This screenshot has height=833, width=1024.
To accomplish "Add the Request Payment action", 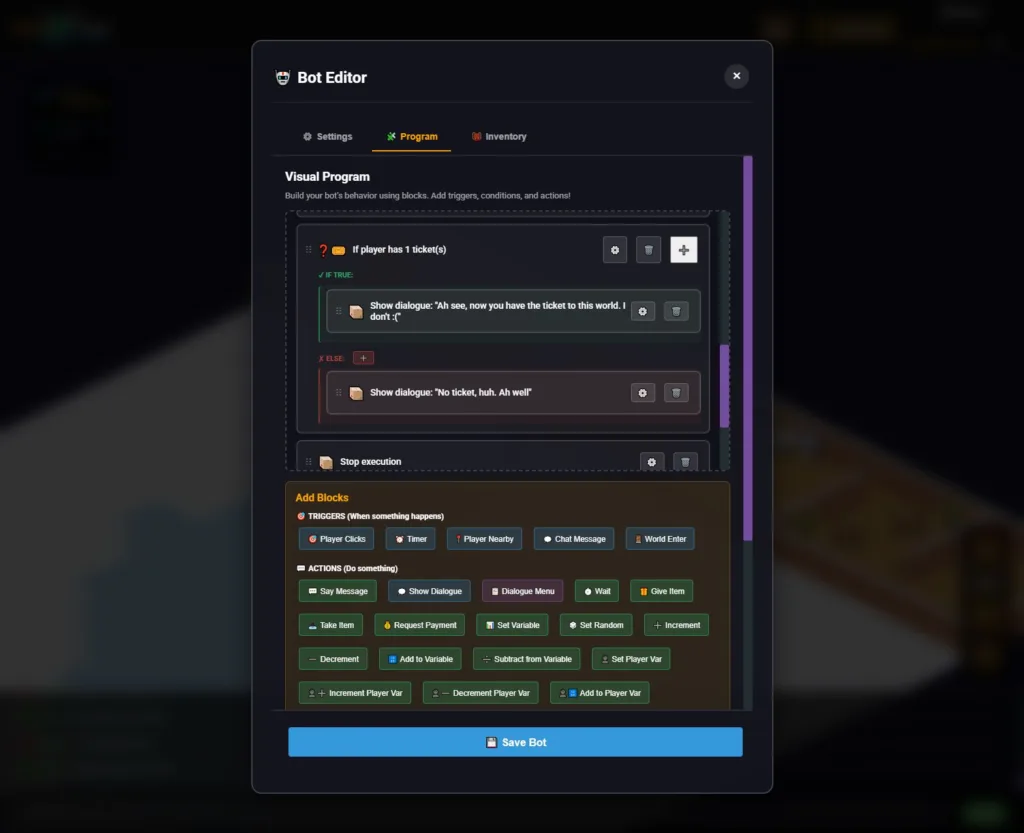I will pyautogui.click(x=419, y=625).
